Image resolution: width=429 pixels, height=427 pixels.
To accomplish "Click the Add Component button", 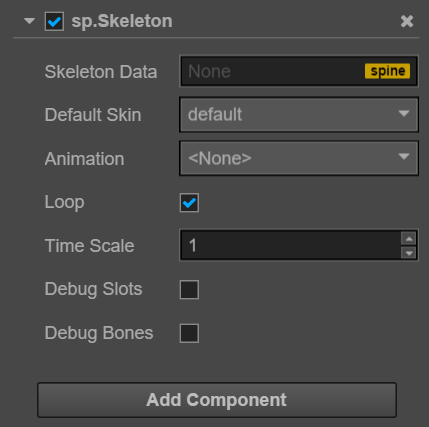I will coord(217,400).
